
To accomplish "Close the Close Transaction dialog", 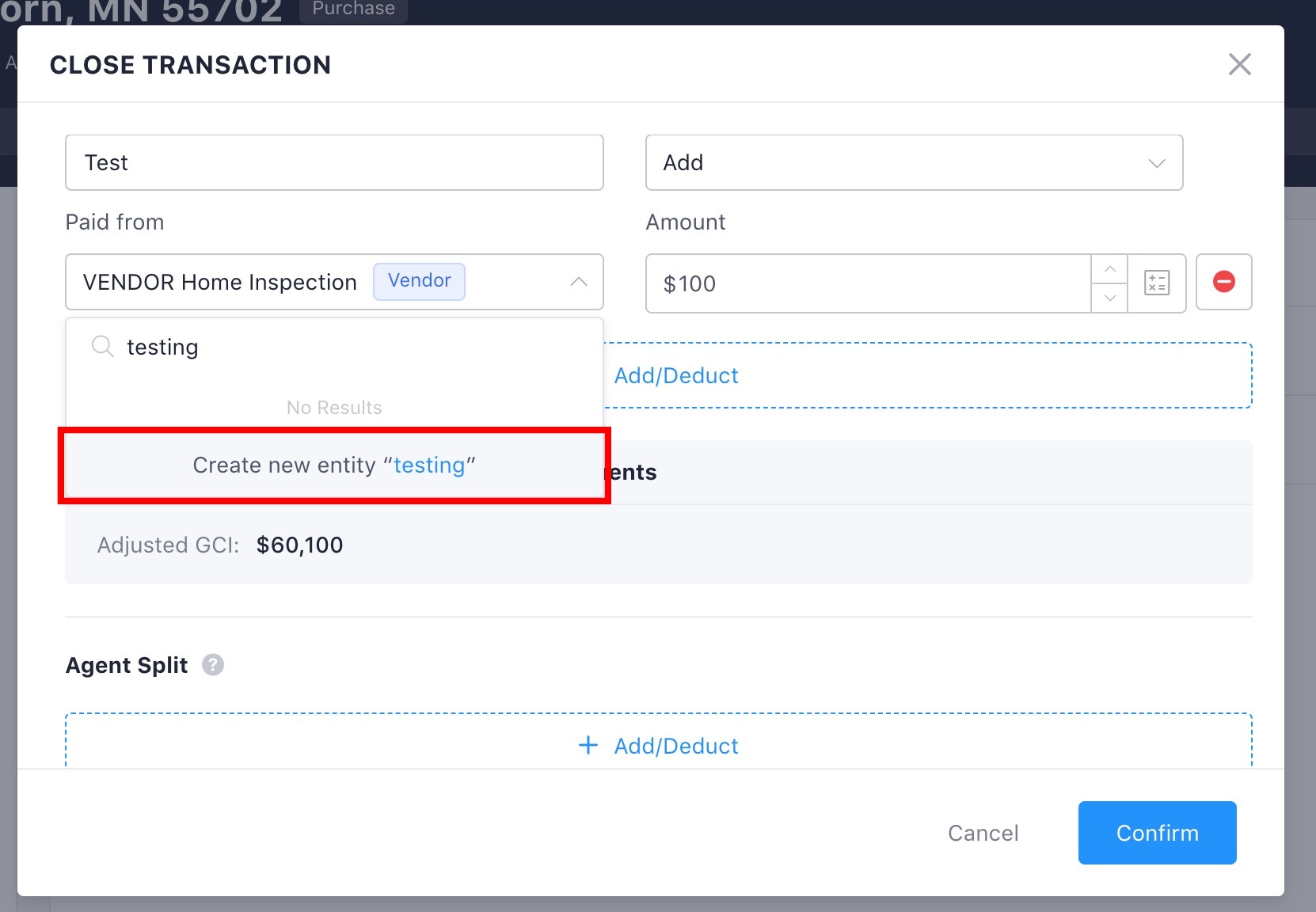I will pyautogui.click(x=1239, y=64).
